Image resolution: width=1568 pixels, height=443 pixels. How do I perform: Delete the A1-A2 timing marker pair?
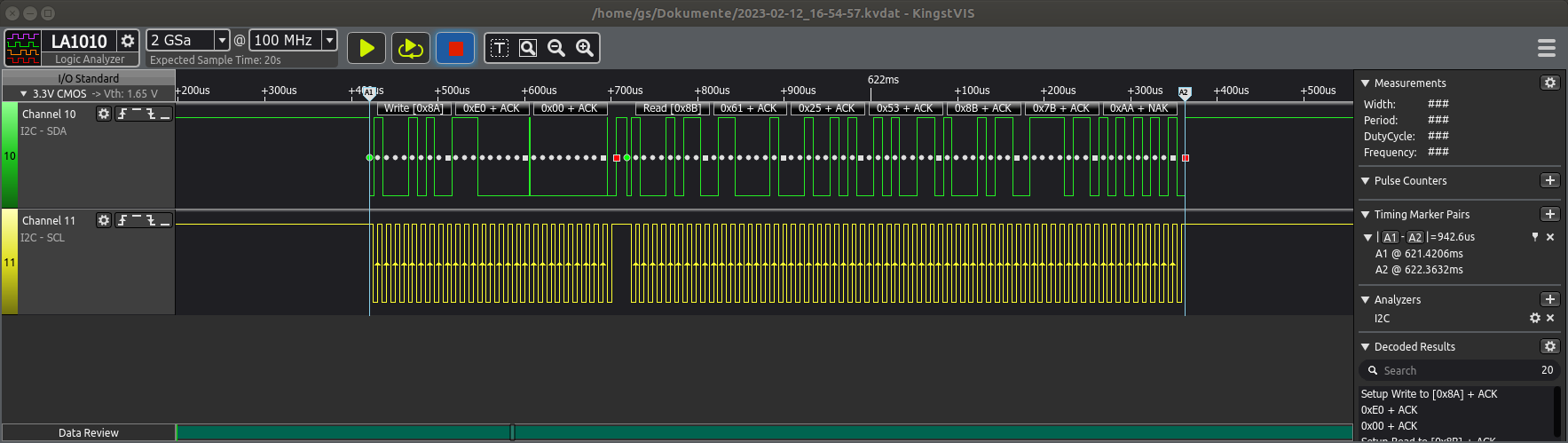[x=1550, y=237]
